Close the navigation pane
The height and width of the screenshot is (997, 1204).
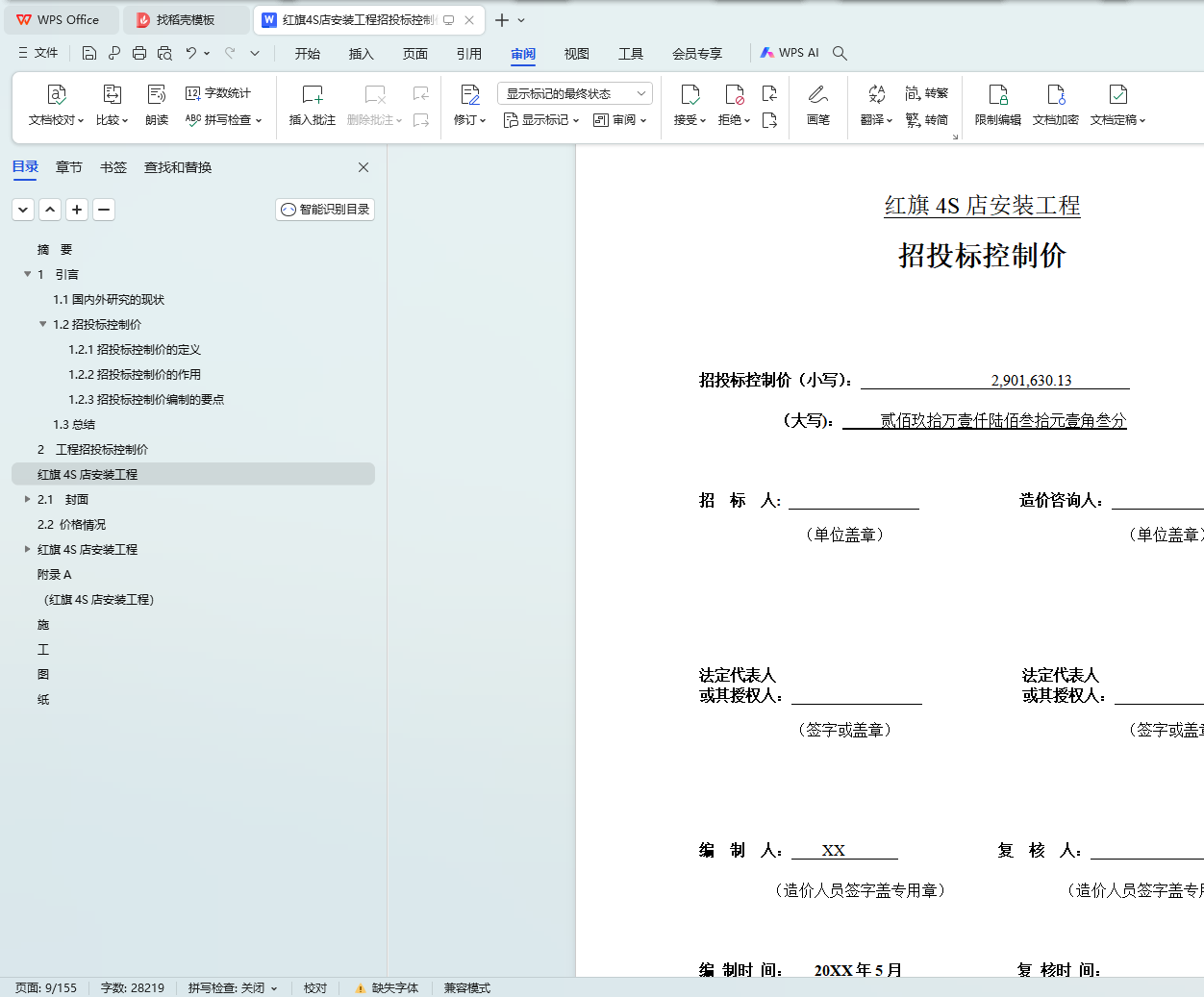click(364, 167)
